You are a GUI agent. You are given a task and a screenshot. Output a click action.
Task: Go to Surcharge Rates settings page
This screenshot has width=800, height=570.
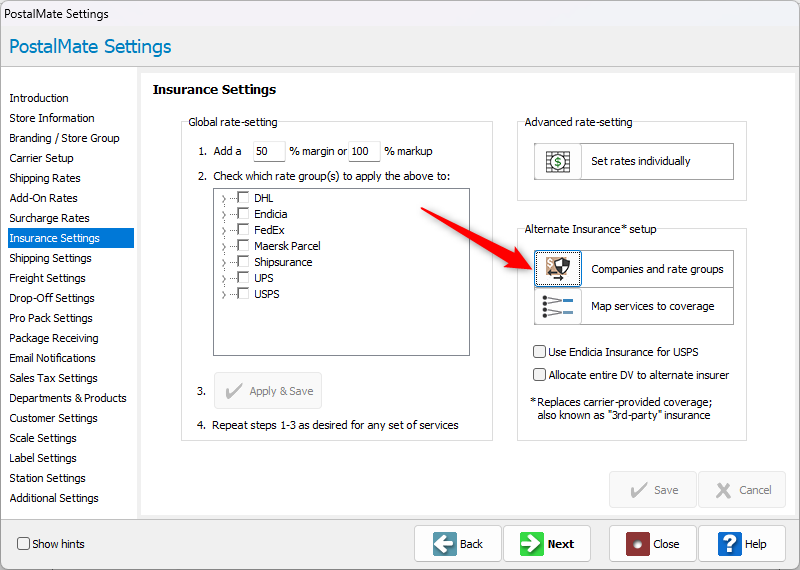(49, 218)
